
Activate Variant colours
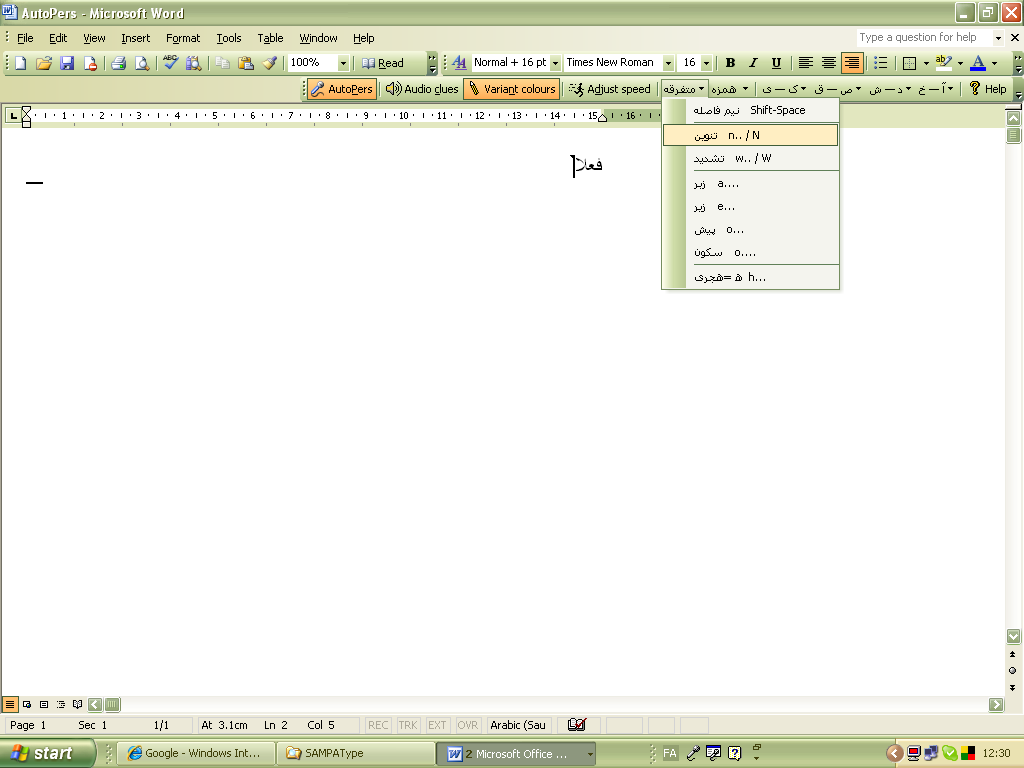[x=511, y=88]
